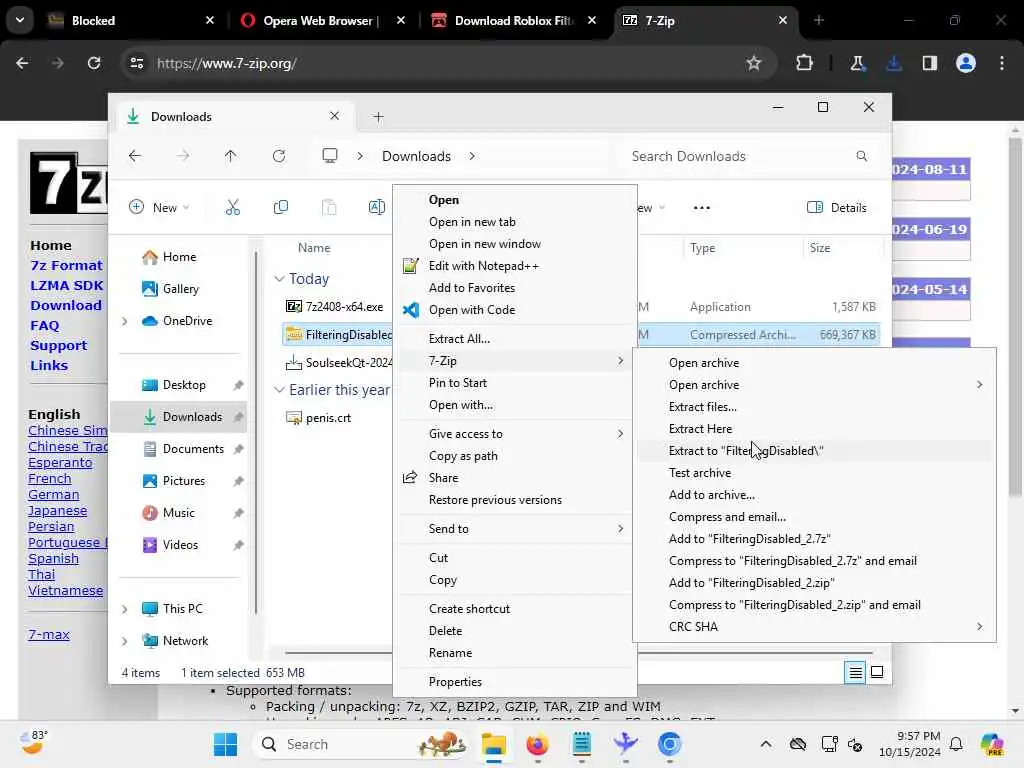Click Properties in context menu

[x=515, y=682]
